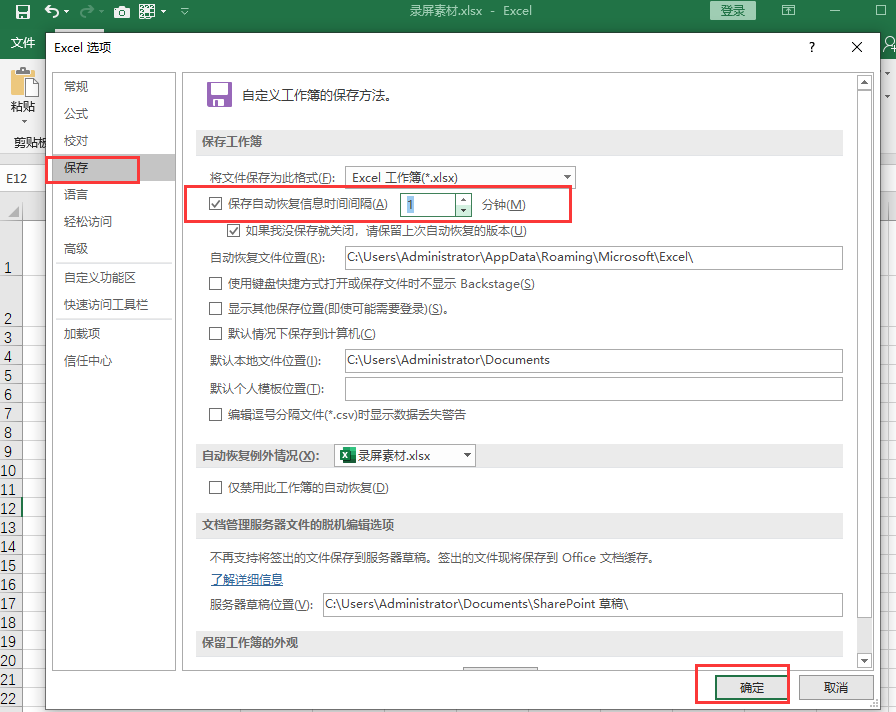The height and width of the screenshot is (712, 896).
Task: Open the 了解详细信息 link
Action: (247, 579)
